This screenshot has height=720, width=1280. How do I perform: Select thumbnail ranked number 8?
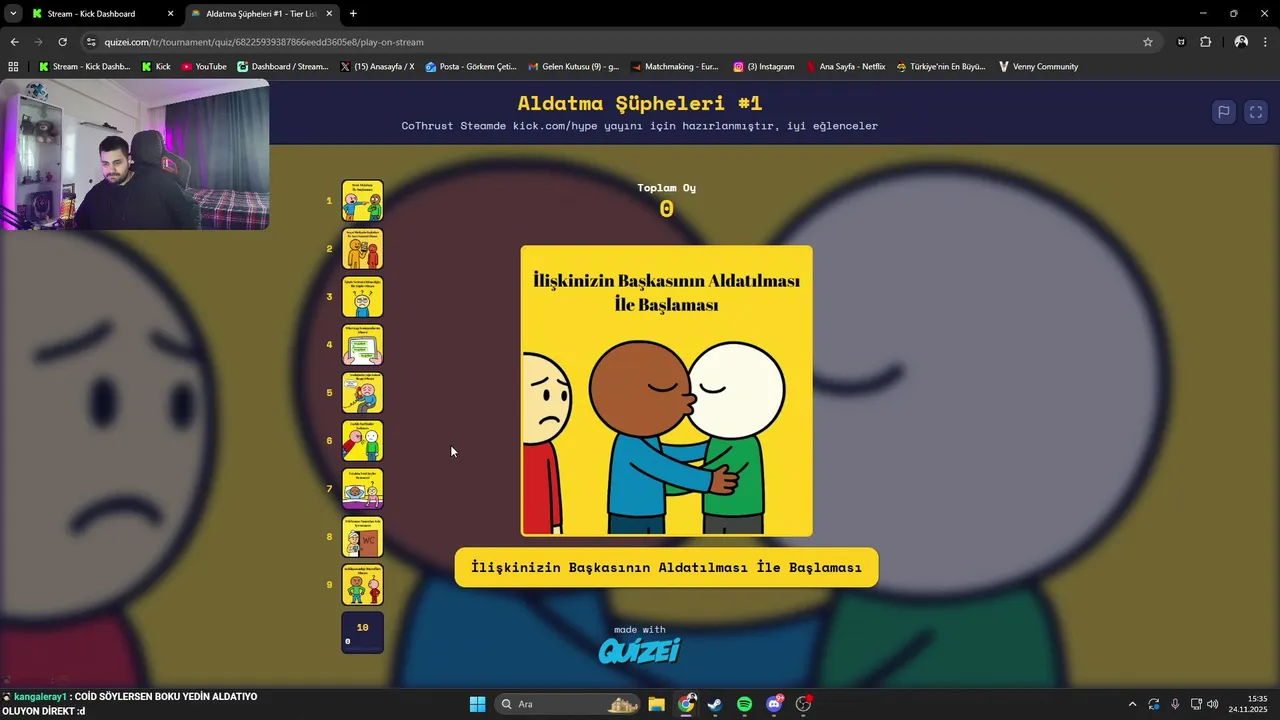(x=363, y=536)
